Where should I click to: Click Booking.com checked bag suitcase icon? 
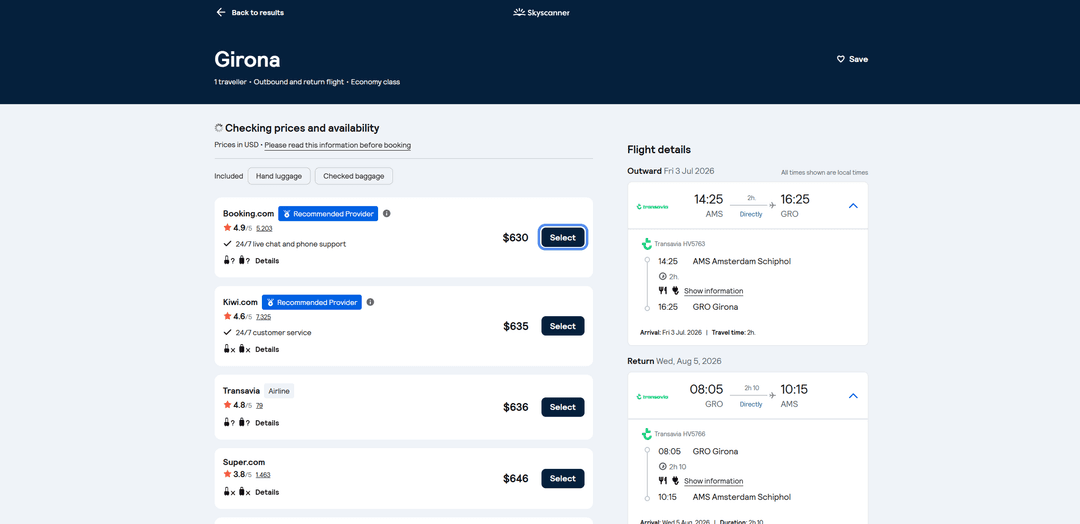242,260
